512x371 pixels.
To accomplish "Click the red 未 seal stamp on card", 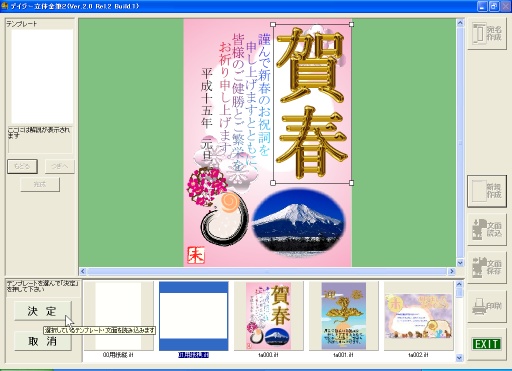I will (x=196, y=255).
